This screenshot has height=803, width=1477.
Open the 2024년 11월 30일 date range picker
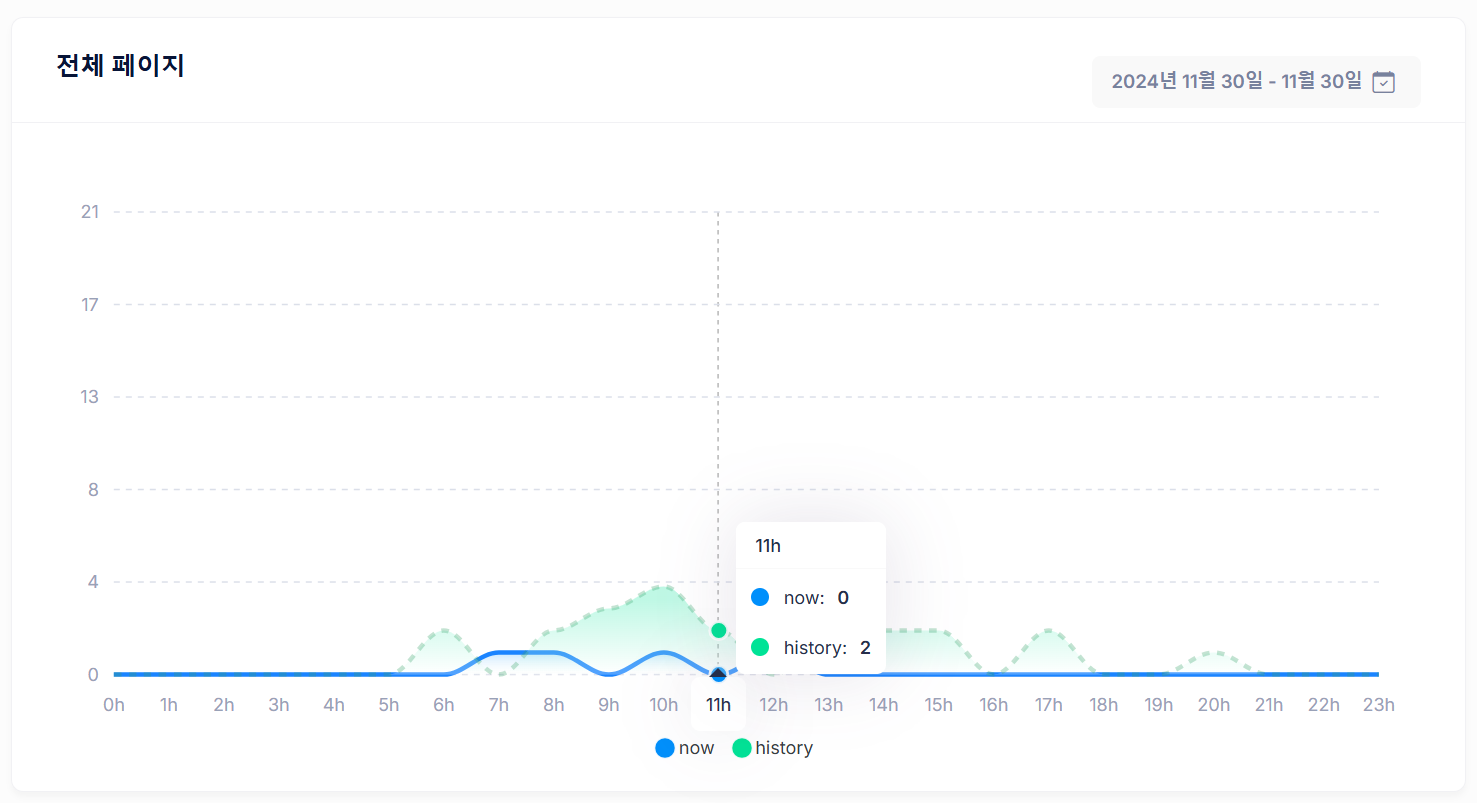pyautogui.click(x=1236, y=82)
